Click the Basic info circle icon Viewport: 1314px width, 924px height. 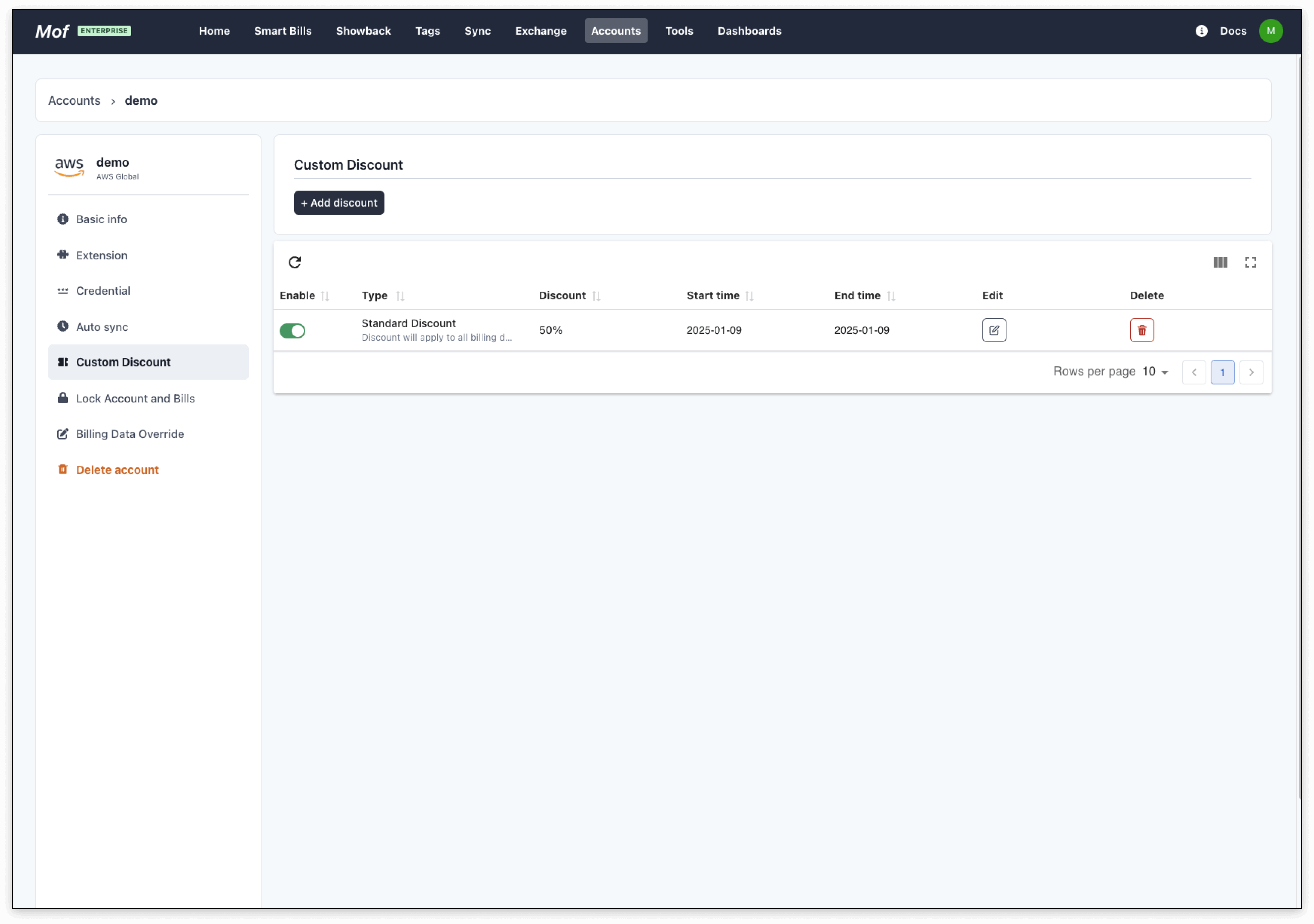[x=63, y=219]
